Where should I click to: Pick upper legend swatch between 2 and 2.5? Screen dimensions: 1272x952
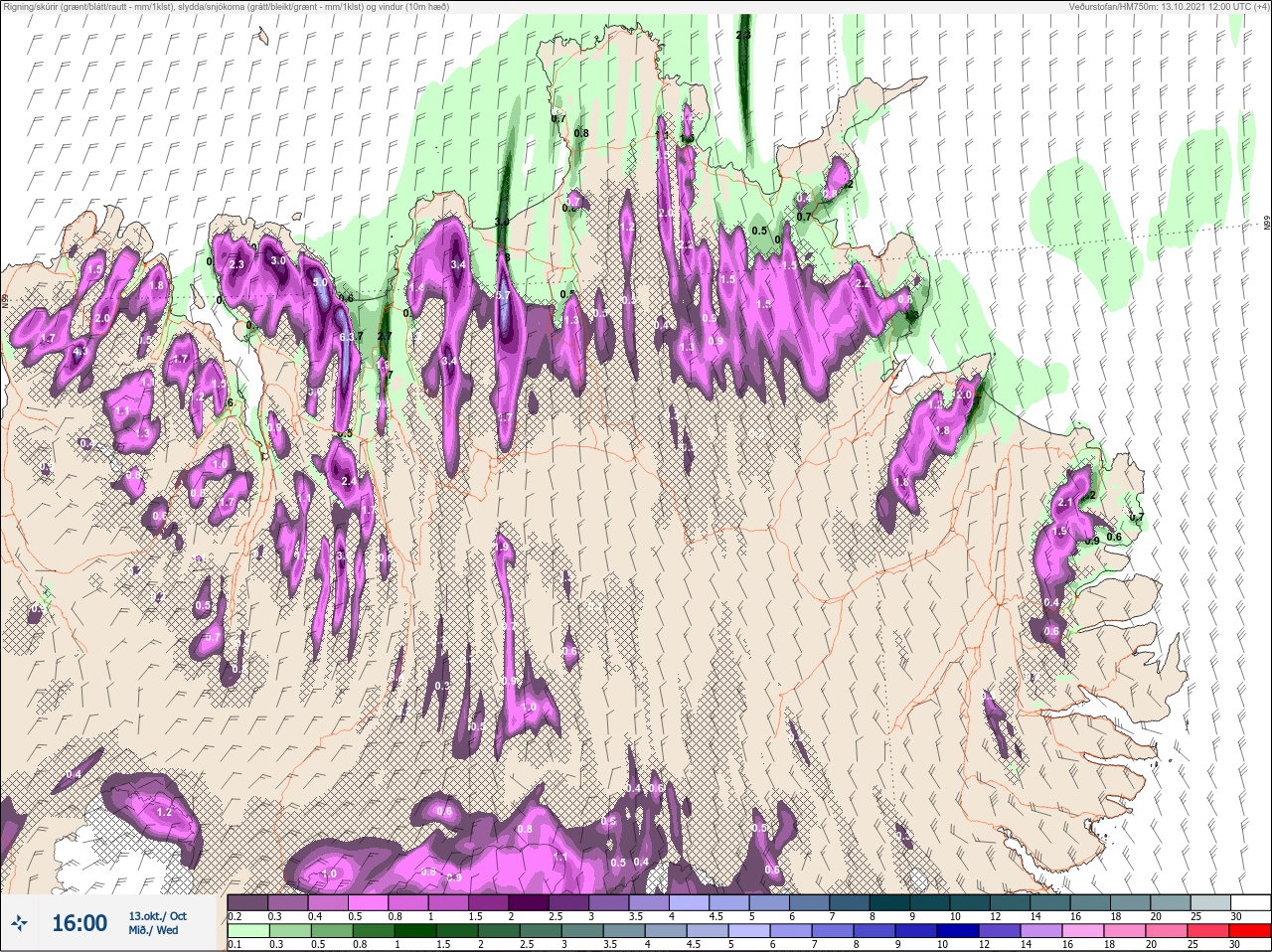pyautogui.click(x=530, y=902)
